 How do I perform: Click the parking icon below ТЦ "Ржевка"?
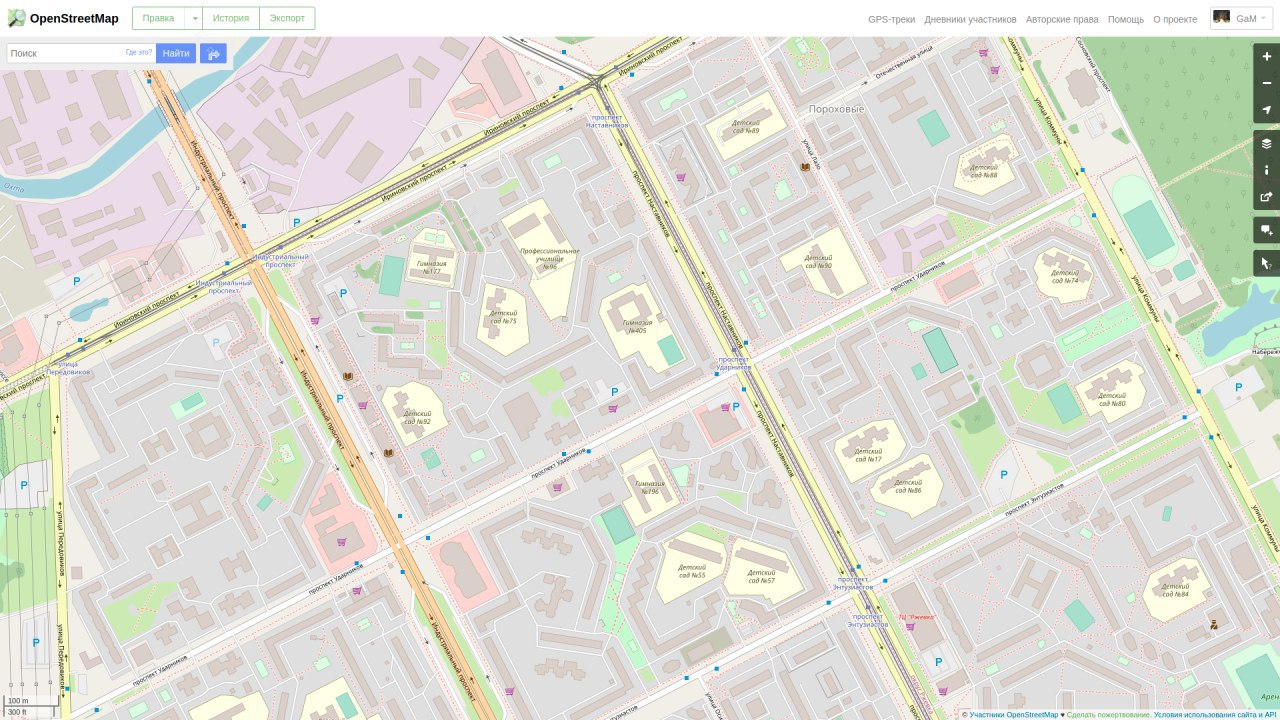click(938, 662)
